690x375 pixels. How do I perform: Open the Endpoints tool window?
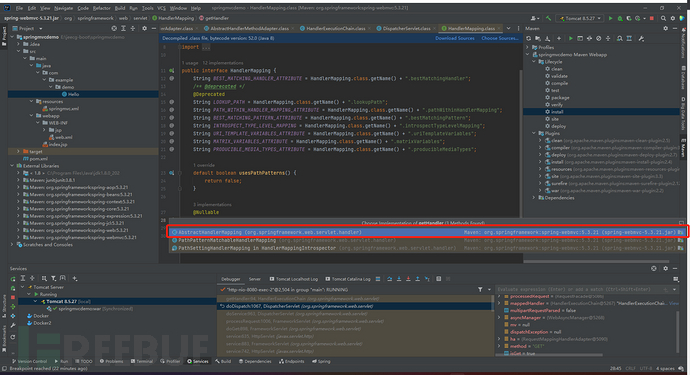[x=291, y=361]
